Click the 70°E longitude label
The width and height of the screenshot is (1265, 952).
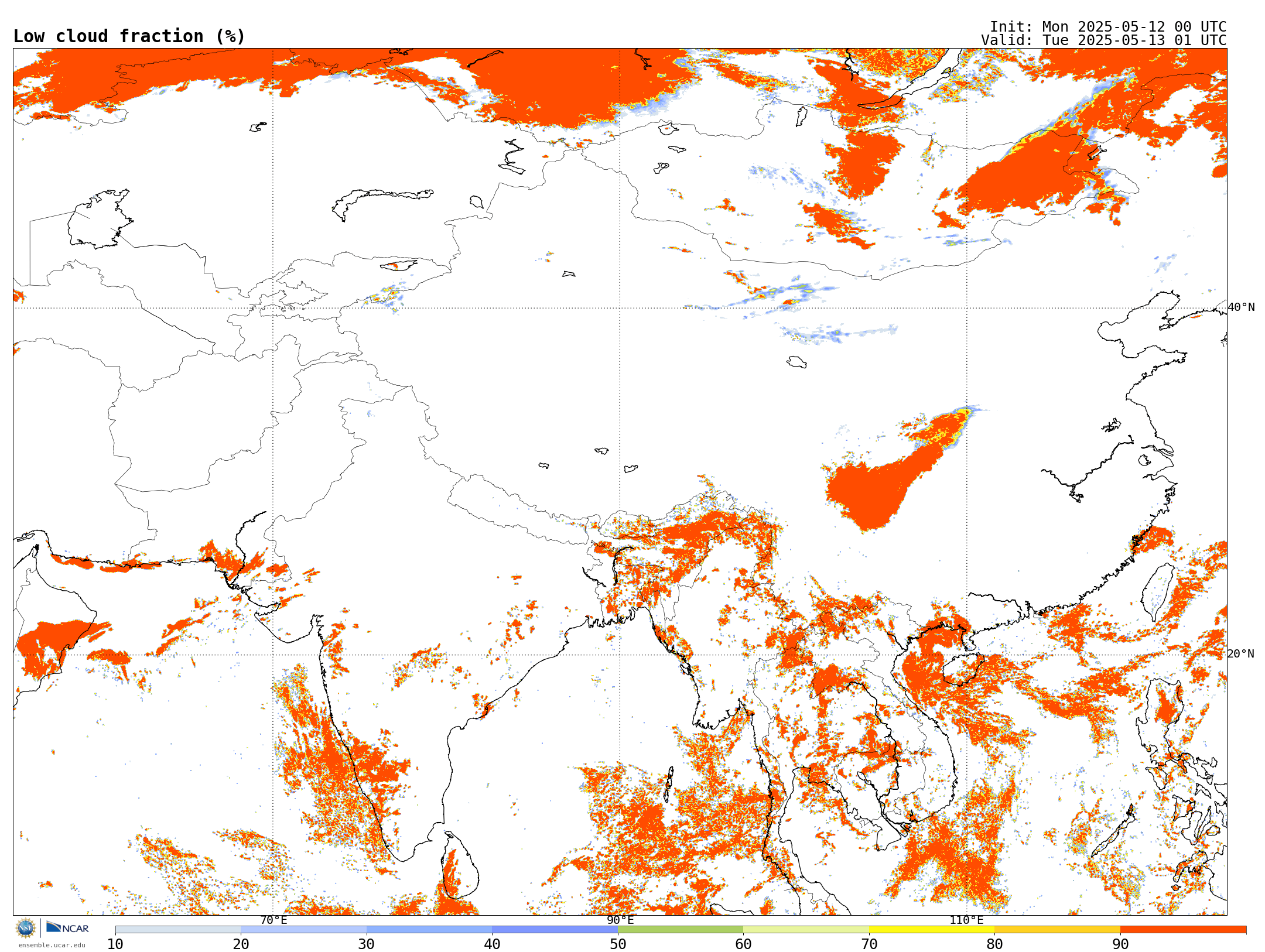273,920
